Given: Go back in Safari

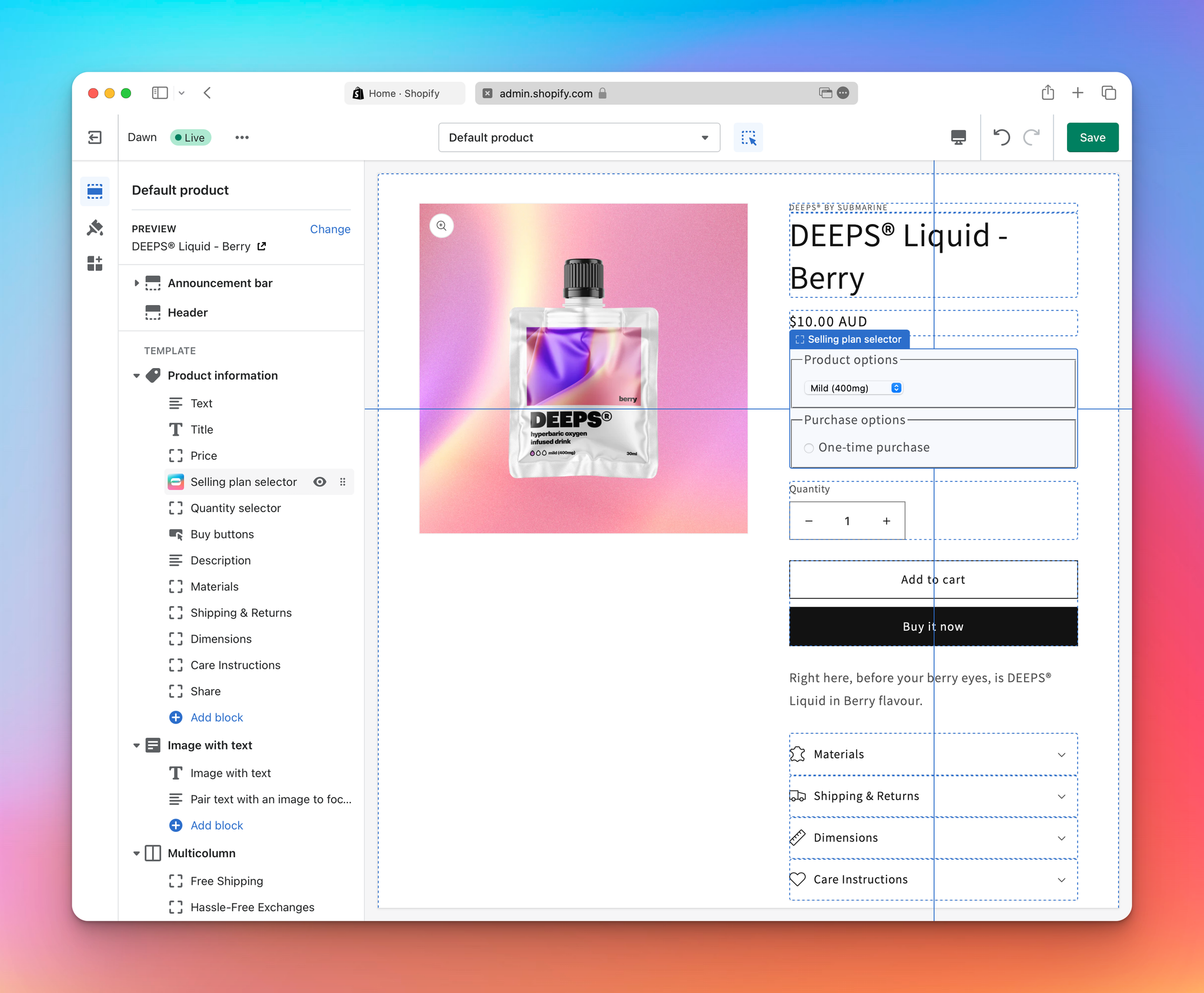Looking at the screenshot, I should coord(207,93).
